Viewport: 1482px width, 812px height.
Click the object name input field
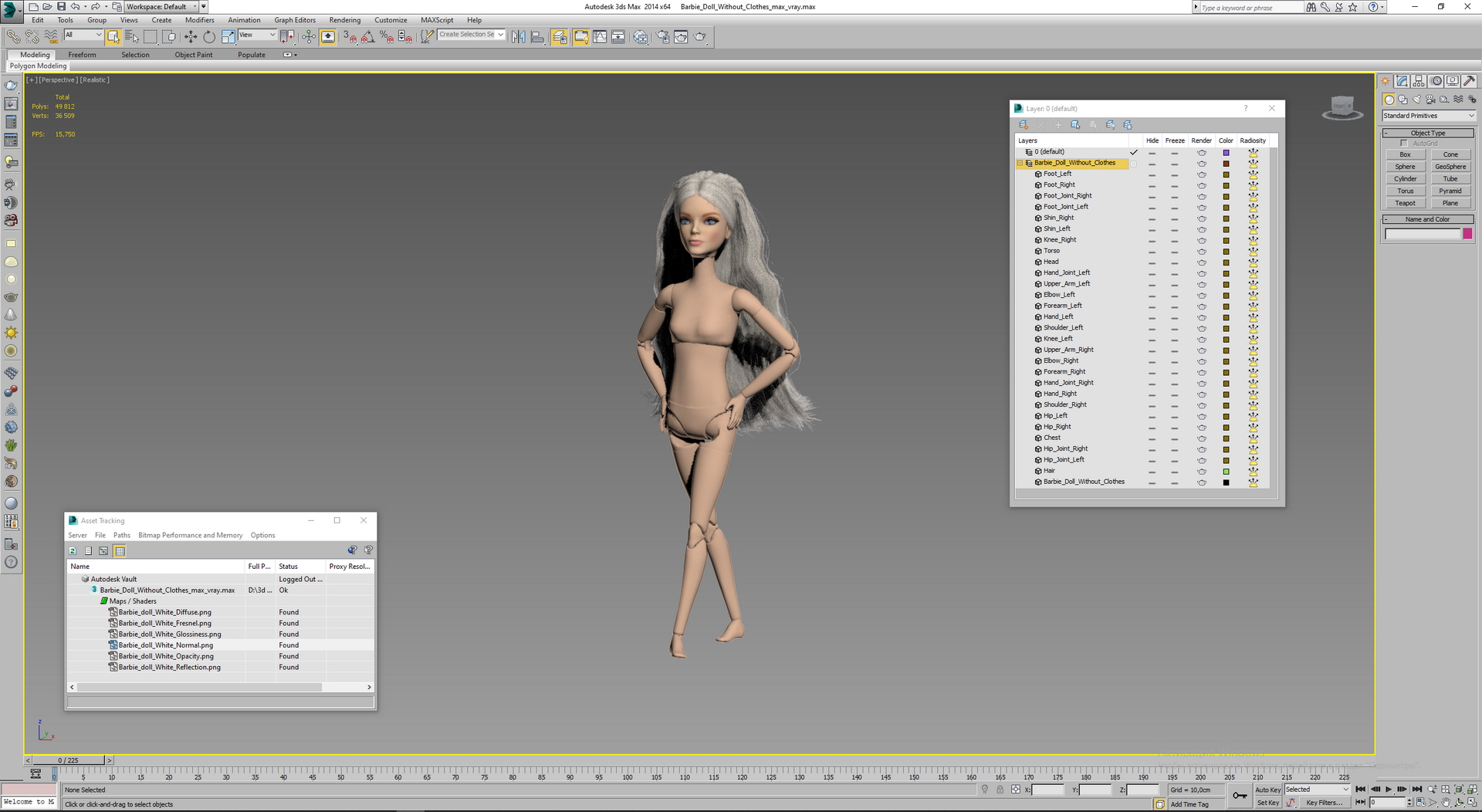(1422, 234)
